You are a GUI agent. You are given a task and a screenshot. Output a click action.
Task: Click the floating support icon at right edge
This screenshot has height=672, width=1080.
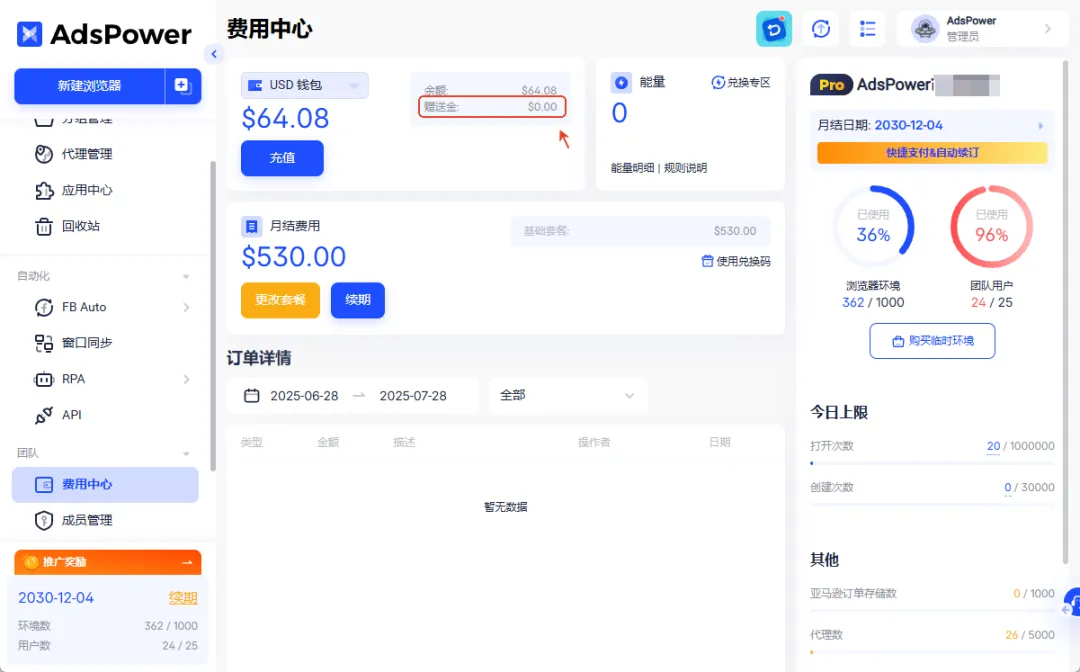[1071, 604]
